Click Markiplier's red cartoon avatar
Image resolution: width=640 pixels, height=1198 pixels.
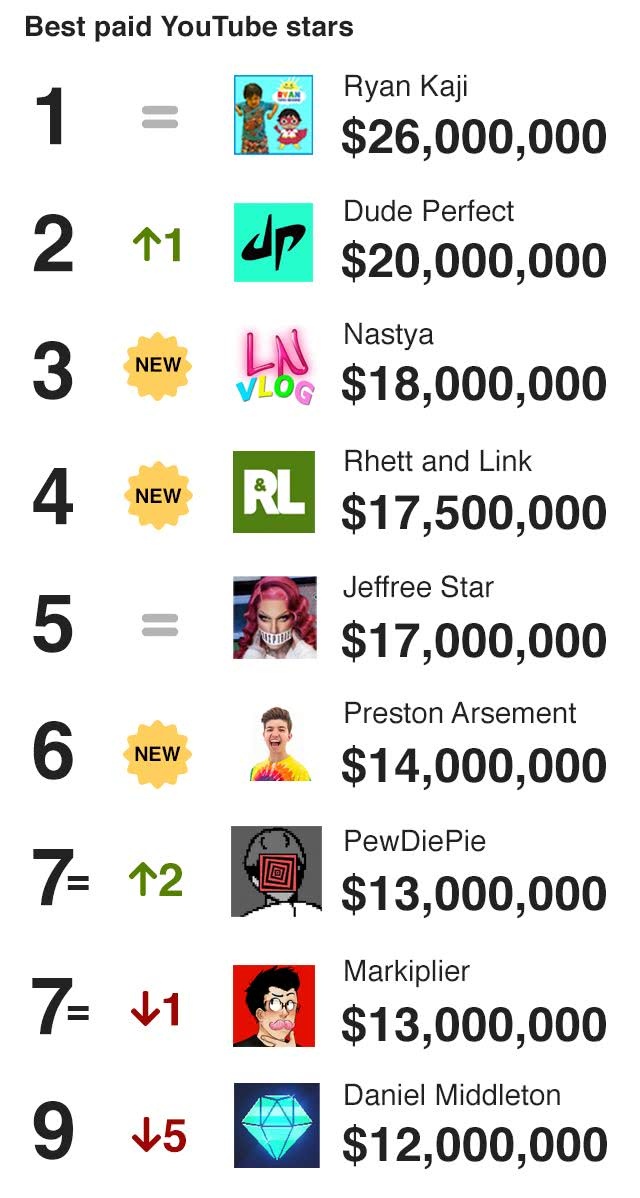[x=274, y=1005]
